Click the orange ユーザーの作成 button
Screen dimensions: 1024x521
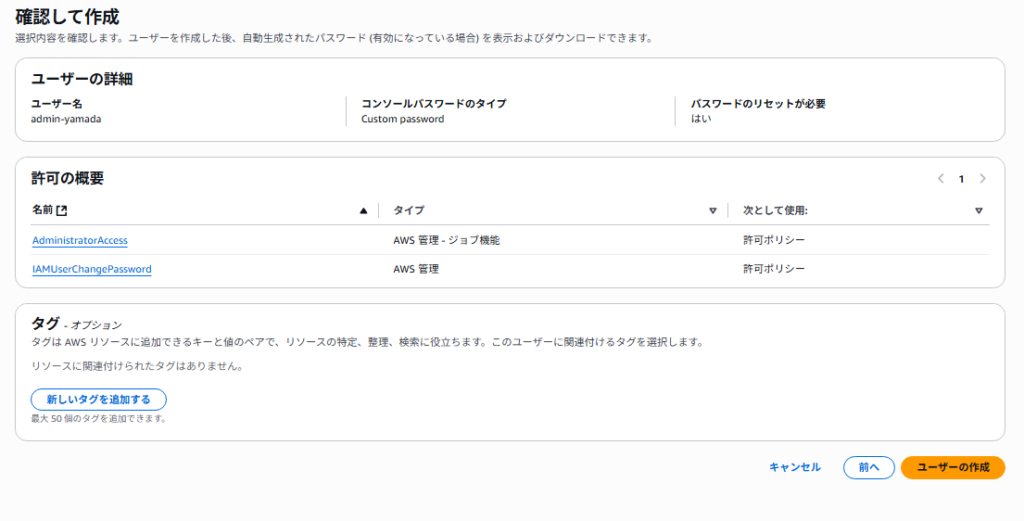click(x=952, y=467)
